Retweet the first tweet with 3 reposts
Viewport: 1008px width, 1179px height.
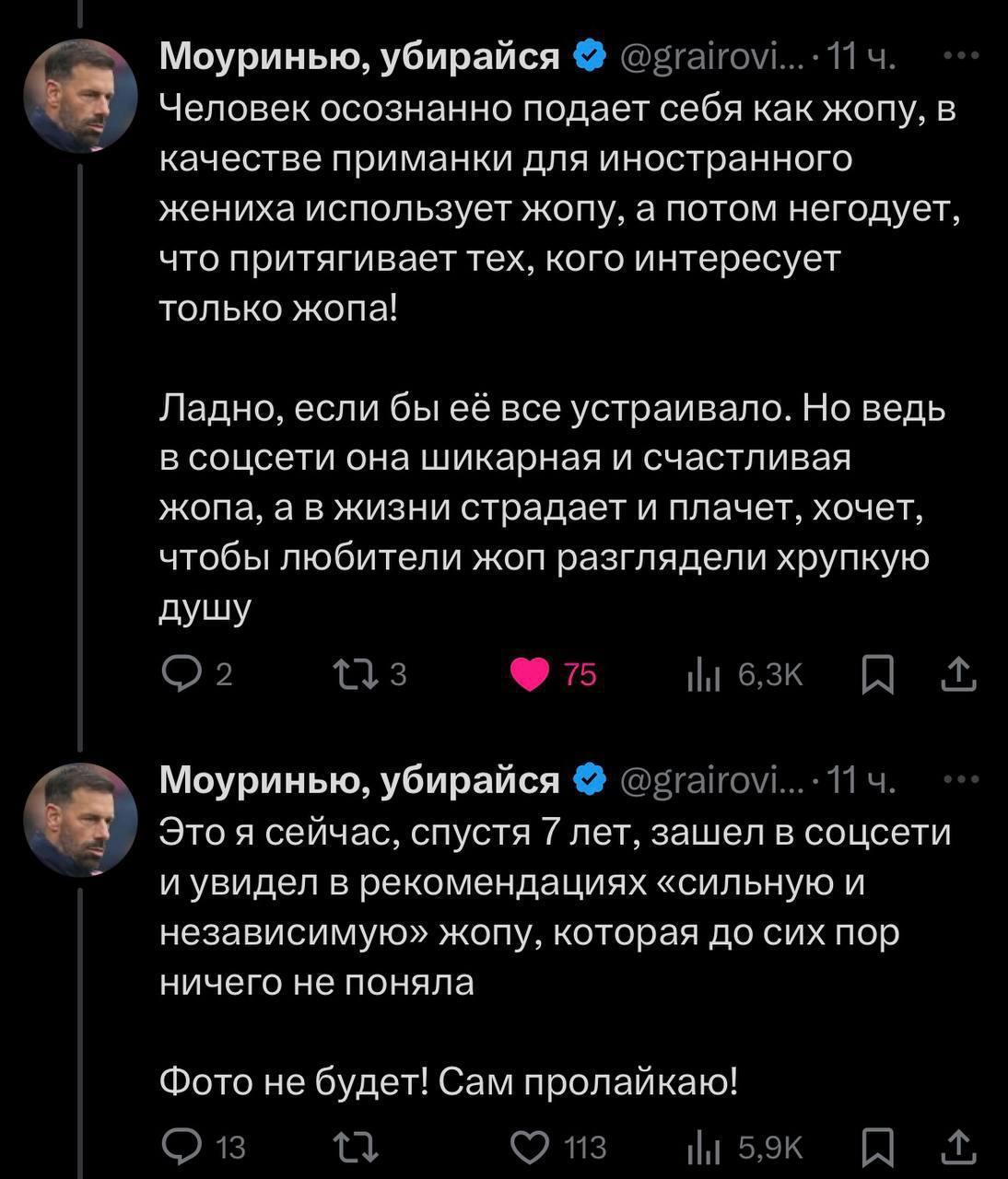(x=356, y=676)
